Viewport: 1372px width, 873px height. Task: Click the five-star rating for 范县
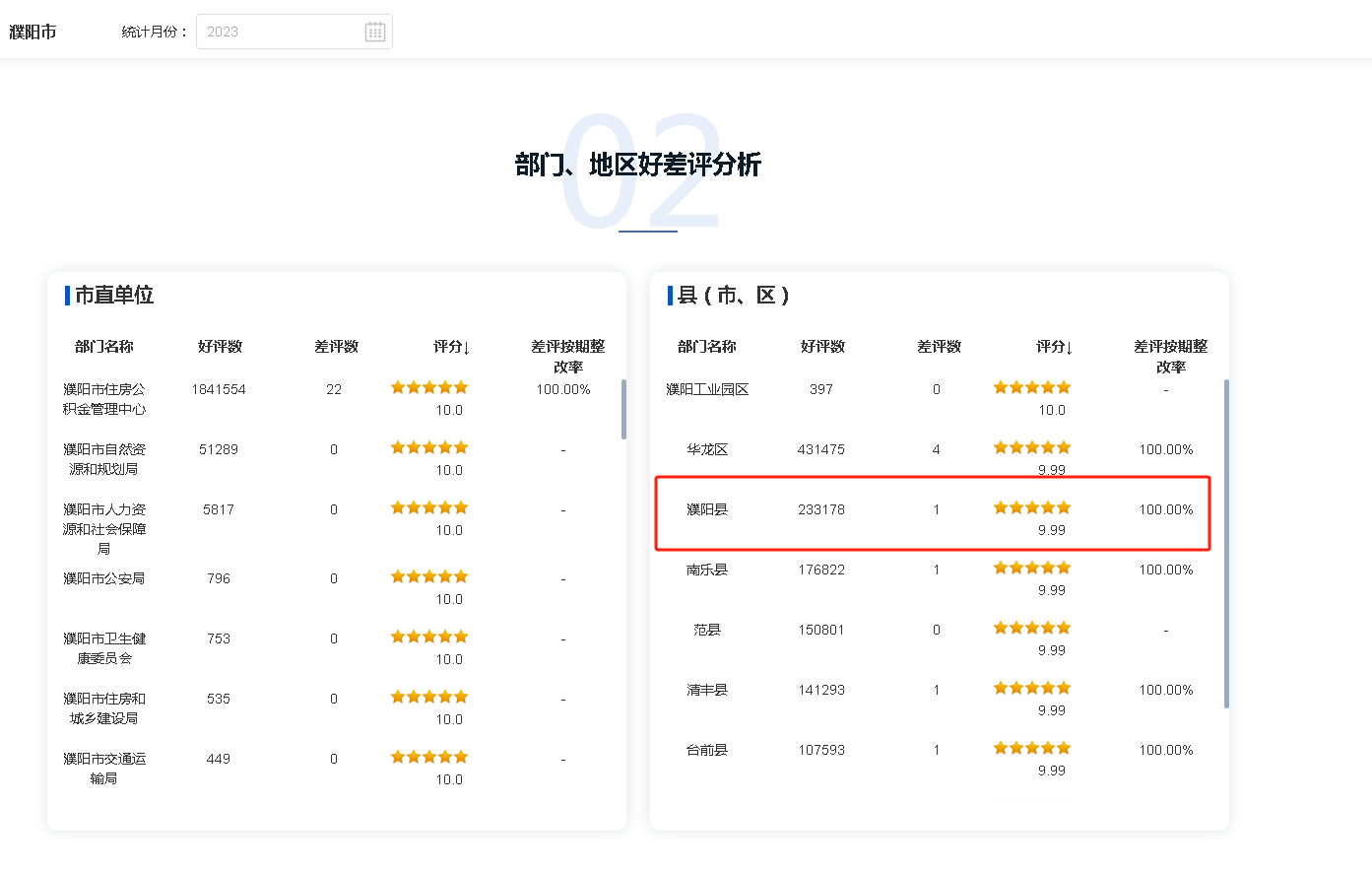1032,628
